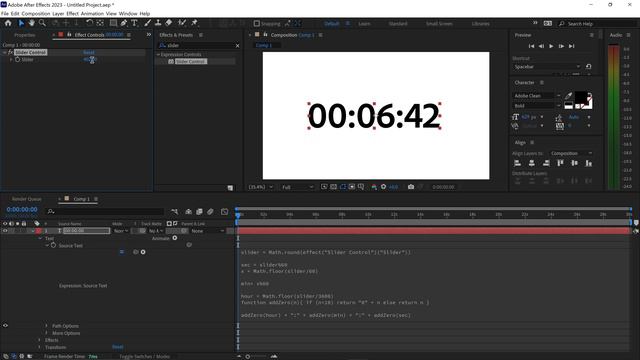Click the shy layers icon in timeline header
This screenshot has width=640, height=360.
click(189, 211)
